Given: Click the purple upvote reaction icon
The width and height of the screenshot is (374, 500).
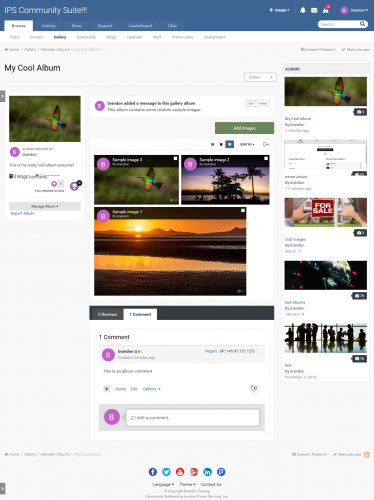Looking at the screenshot, I should coord(54,184).
